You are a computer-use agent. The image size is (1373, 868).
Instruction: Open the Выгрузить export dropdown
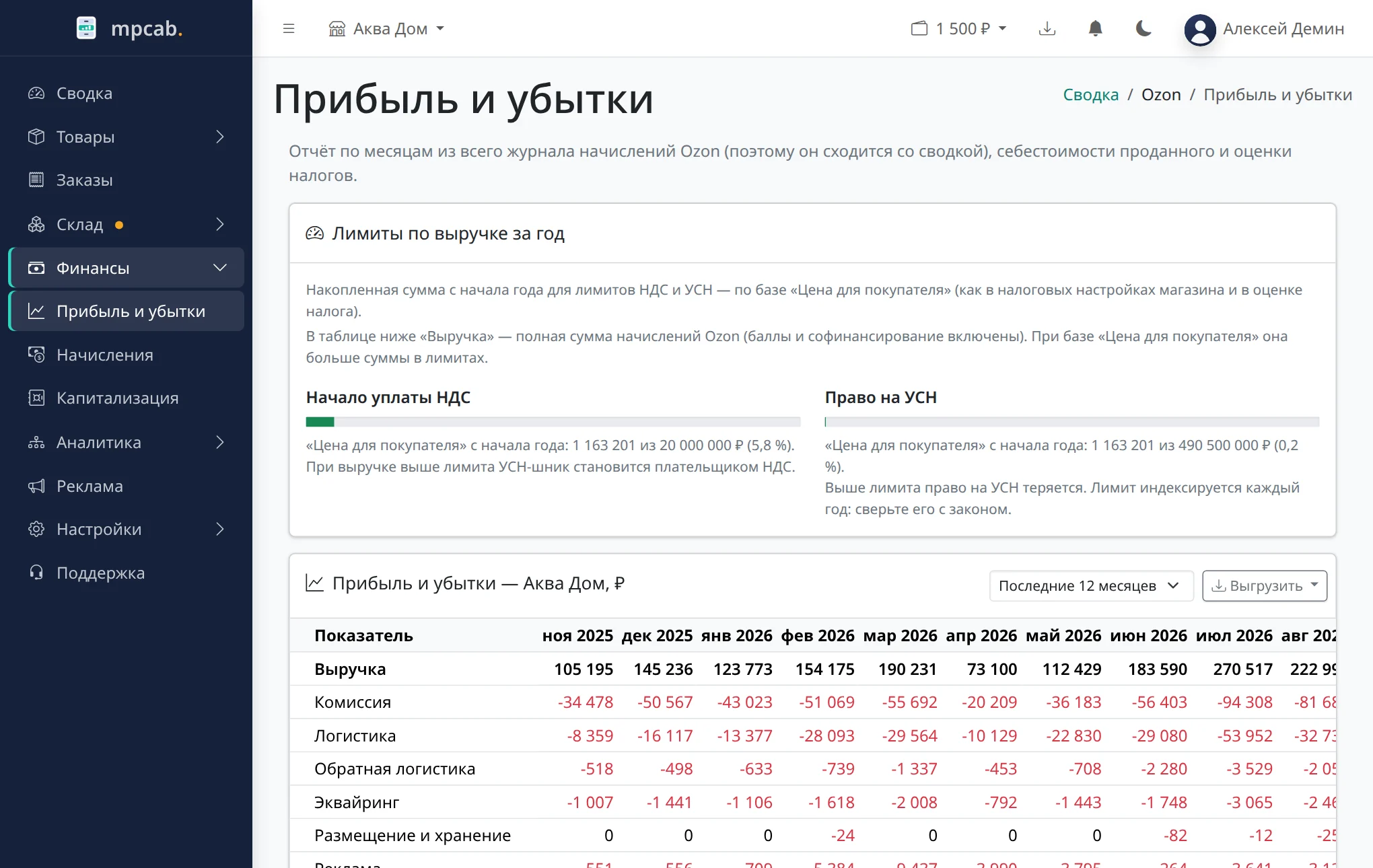[x=1265, y=585]
